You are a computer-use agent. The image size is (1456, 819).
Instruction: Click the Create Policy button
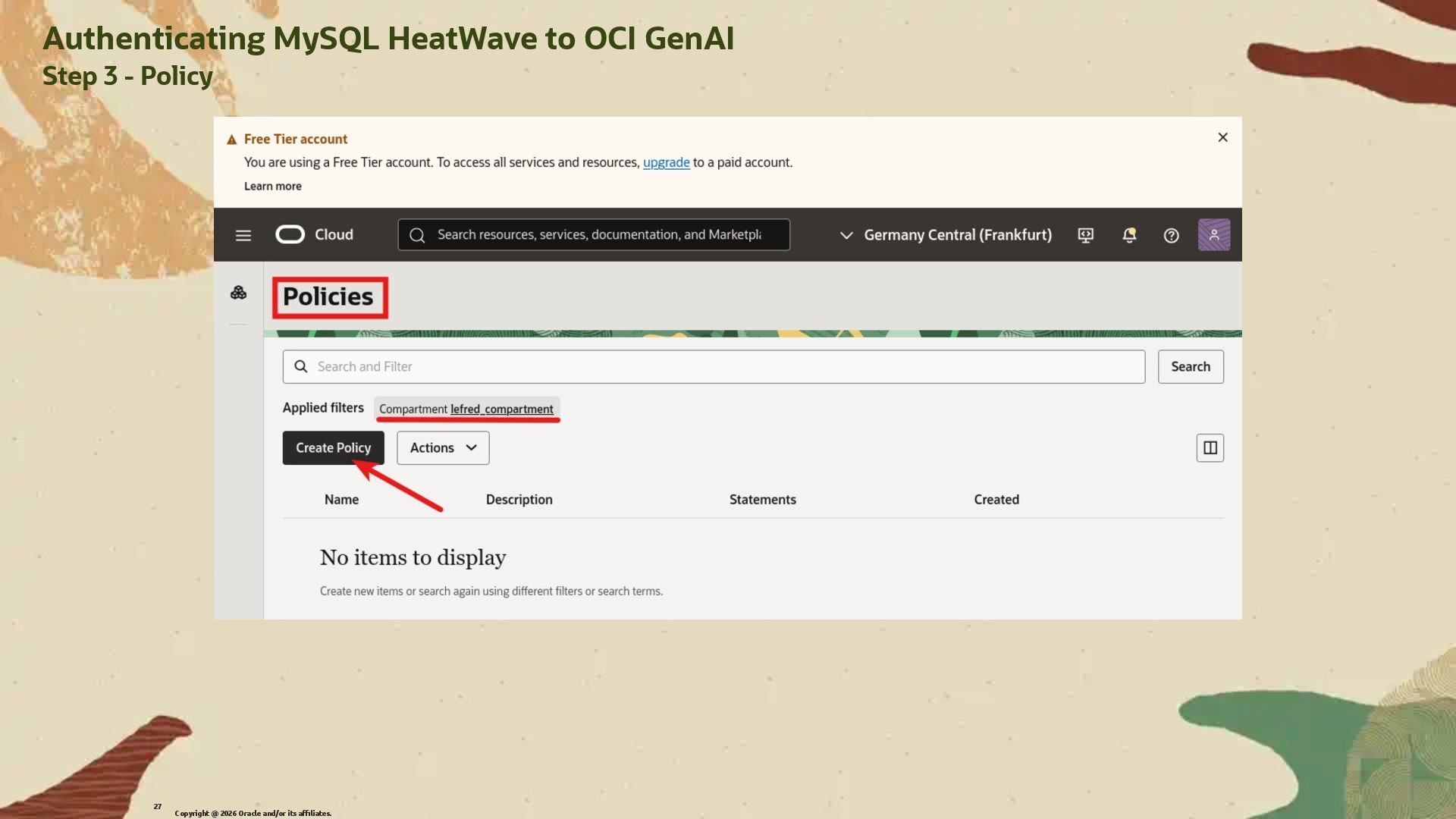pos(333,448)
